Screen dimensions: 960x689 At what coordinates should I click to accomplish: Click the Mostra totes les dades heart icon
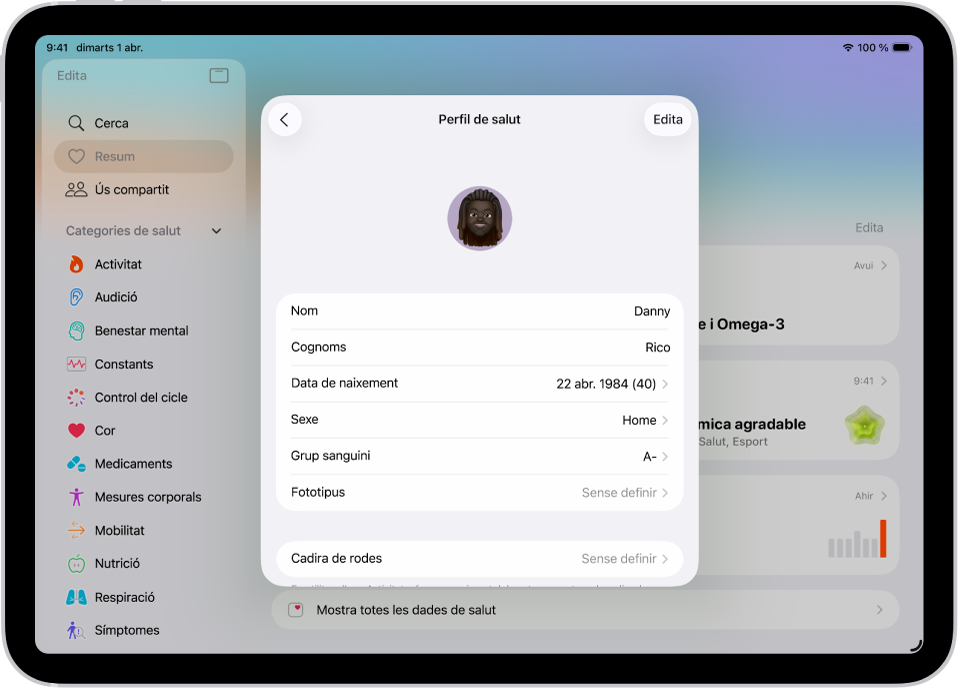pos(296,610)
